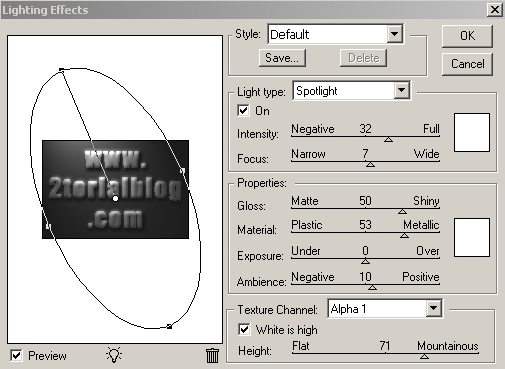Click the preview image thumbnail with text
The height and width of the screenshot is (369, 505).
coord(115,189)
